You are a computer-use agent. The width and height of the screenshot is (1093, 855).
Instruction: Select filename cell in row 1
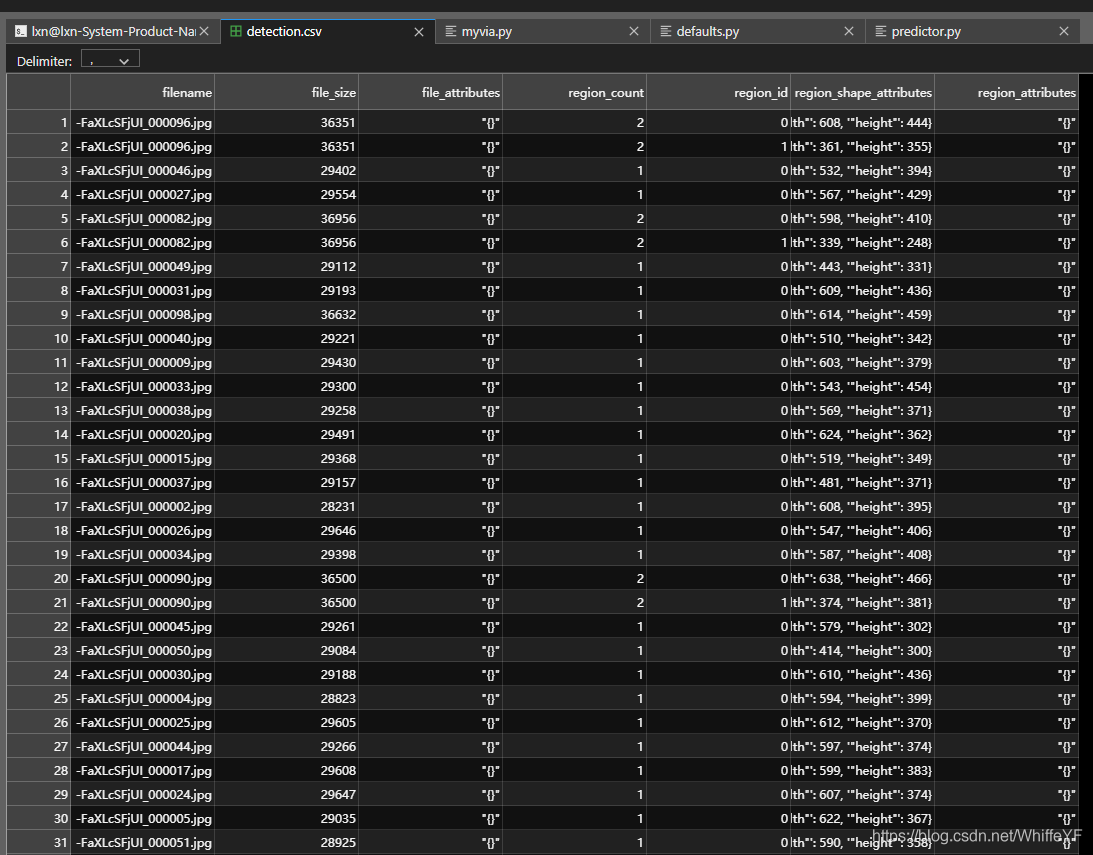(x=142, y=123)
